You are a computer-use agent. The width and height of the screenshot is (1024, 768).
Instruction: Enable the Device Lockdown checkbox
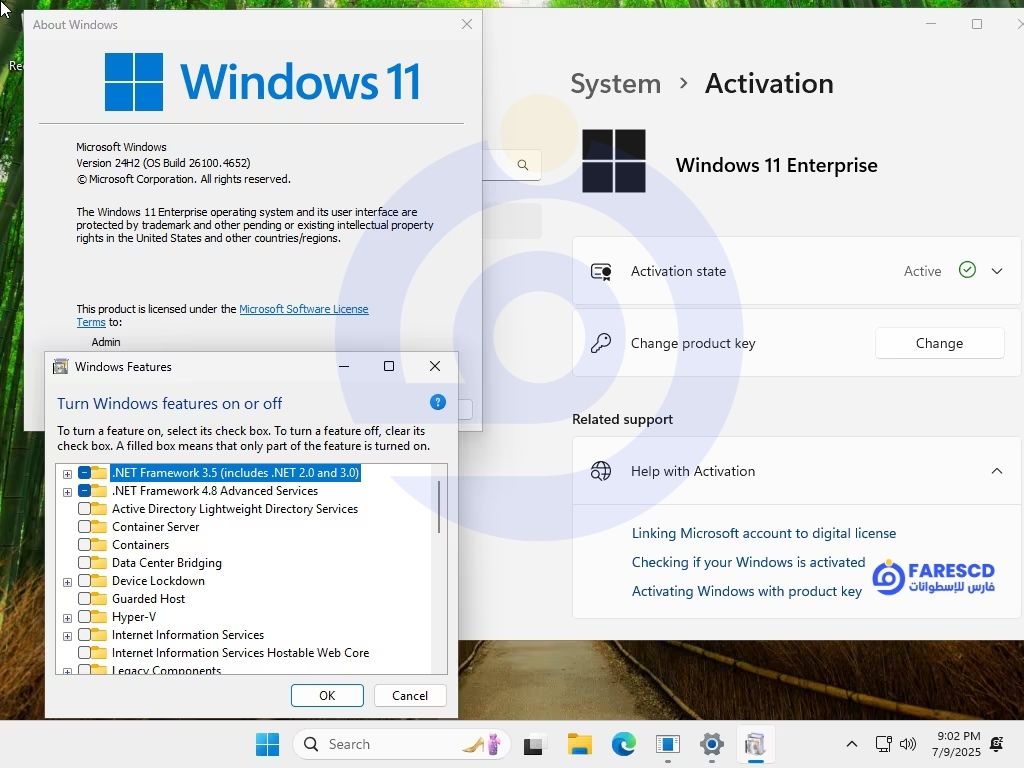pyautogui.click(x=84, y=581)
